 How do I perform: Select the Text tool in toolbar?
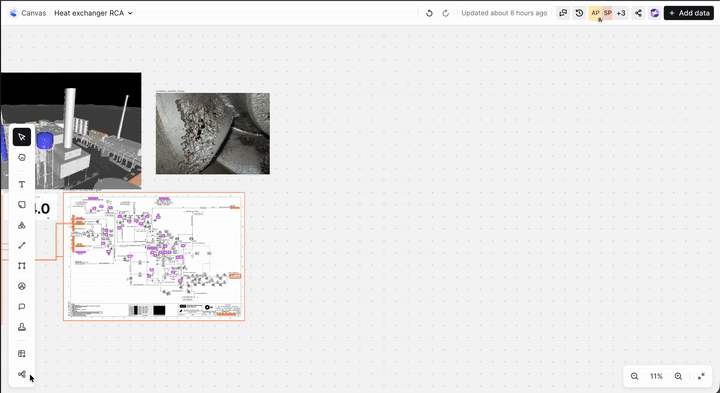pyautogui.click(x=22, y=185)
